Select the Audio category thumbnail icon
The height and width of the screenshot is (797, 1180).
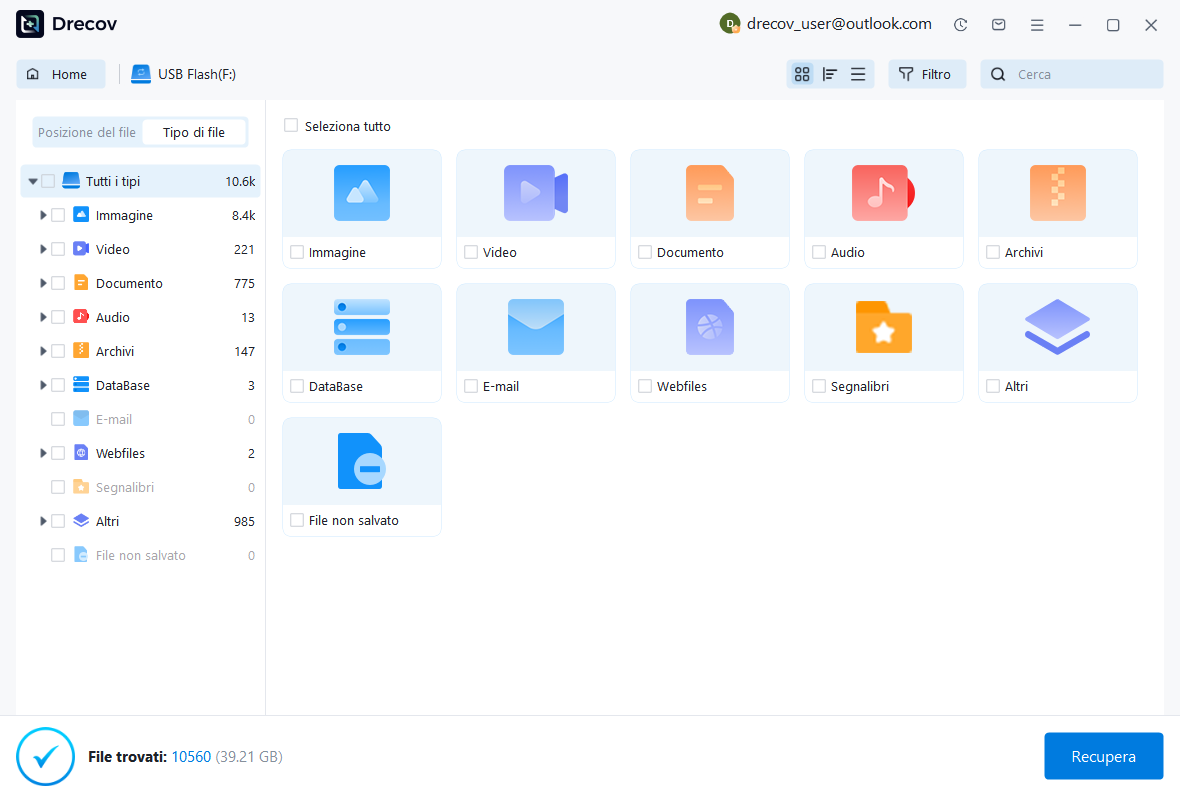(x=883, y=193)
